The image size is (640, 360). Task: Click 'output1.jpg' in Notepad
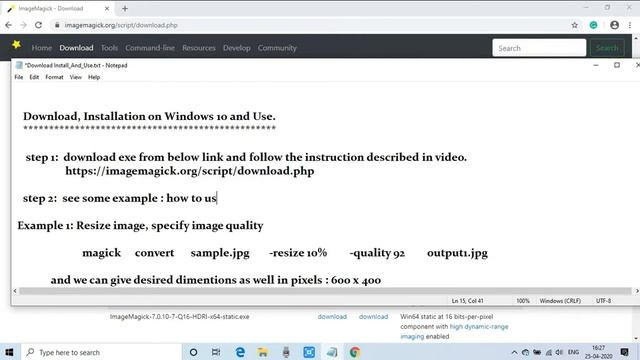click(457, 253)
